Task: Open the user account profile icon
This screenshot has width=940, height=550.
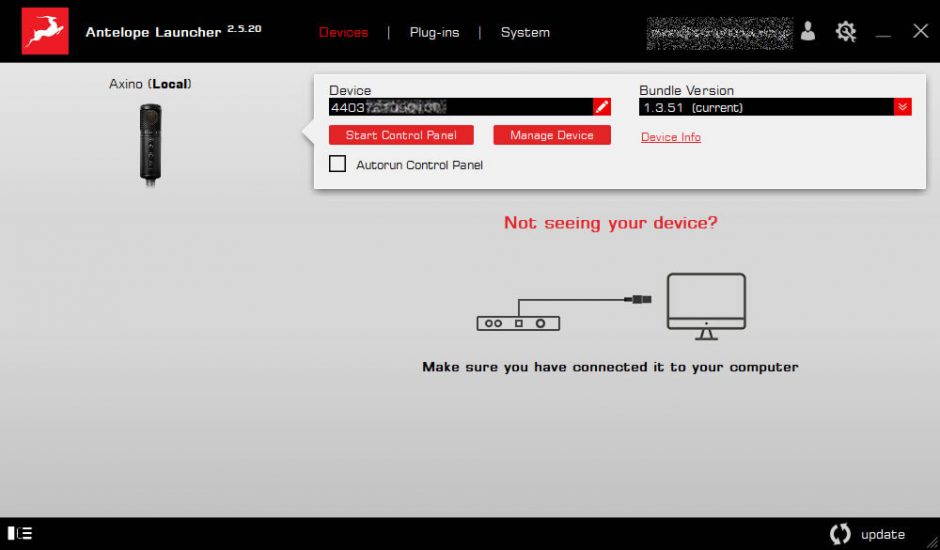Action: click(808, 31)
